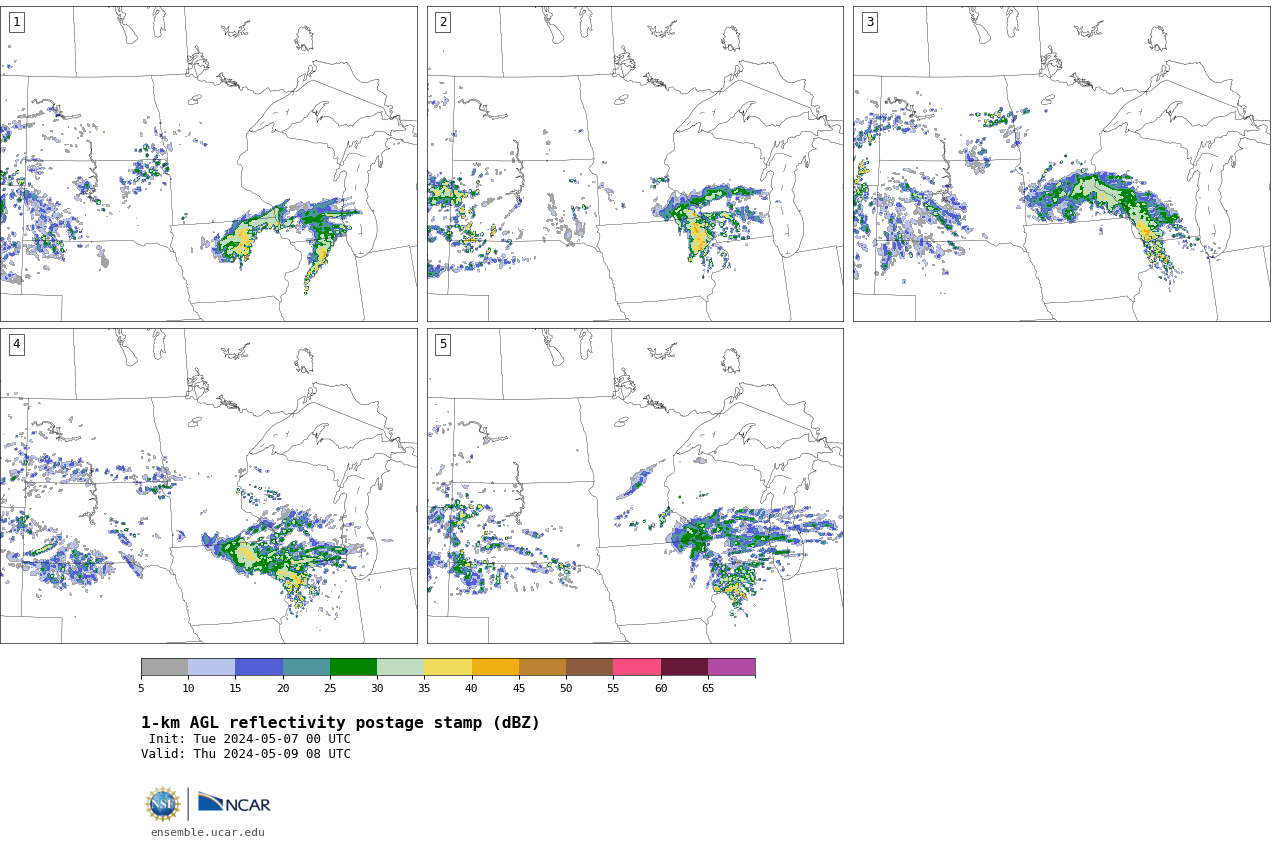Click the orange 40-45 dBZ swatch
1280x844 pixels.
coord(495,667)
